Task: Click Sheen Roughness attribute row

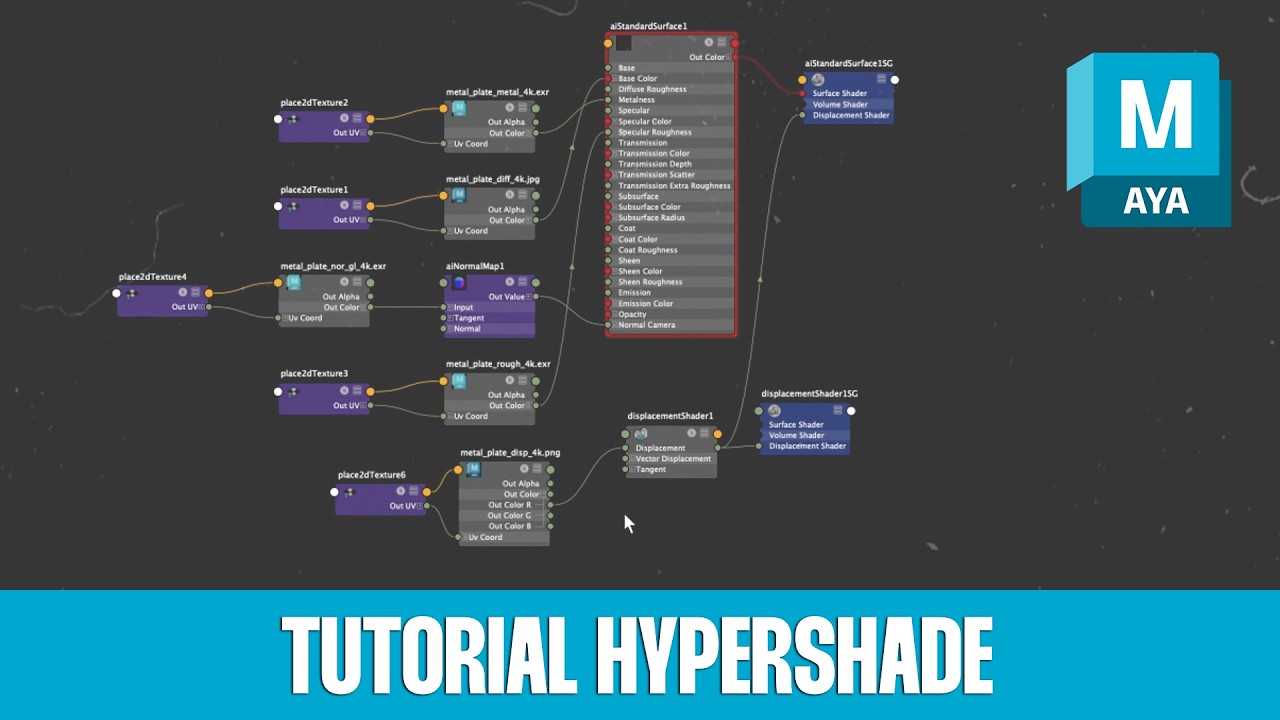Action: [671, 282]
